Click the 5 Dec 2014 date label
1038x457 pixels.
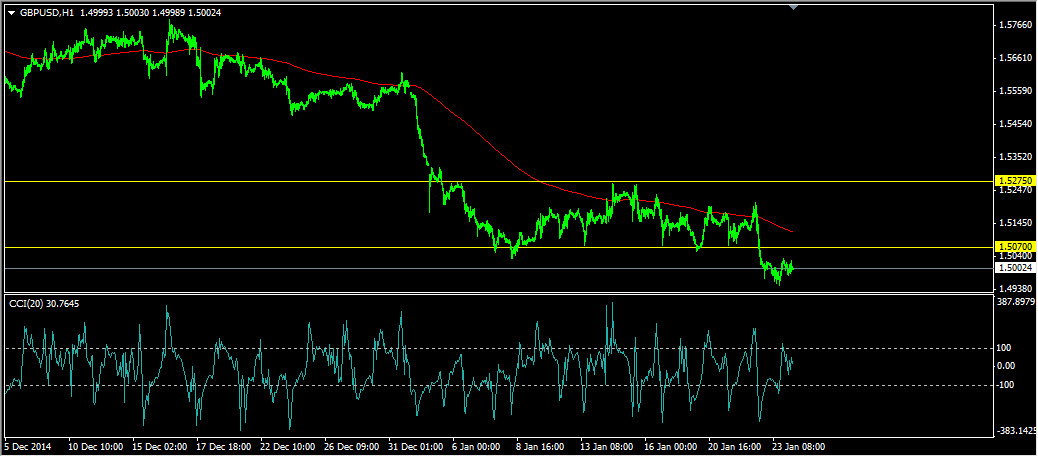pos(30,446)
